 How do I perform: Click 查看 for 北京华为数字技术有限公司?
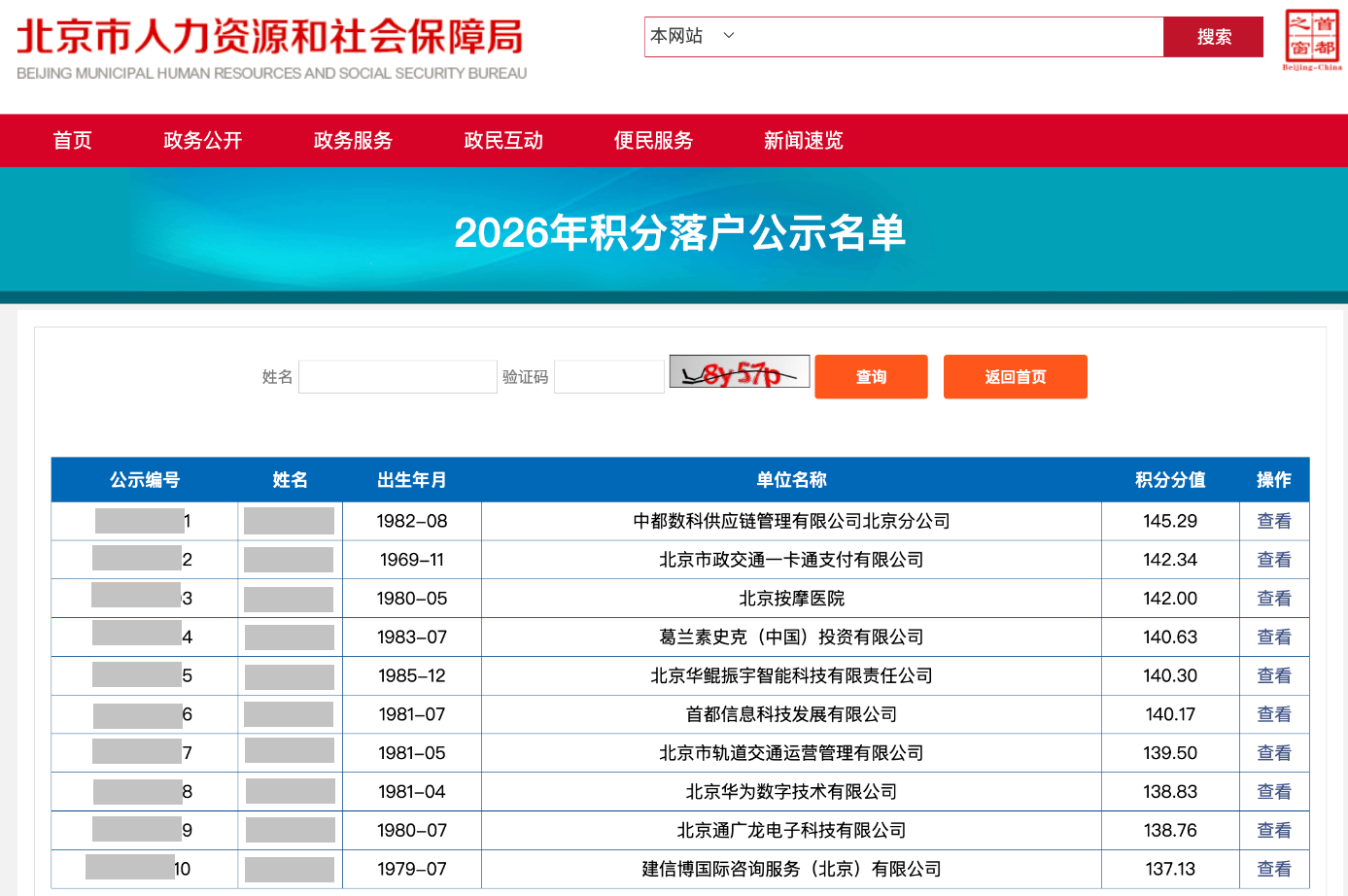click(1274, 792)
